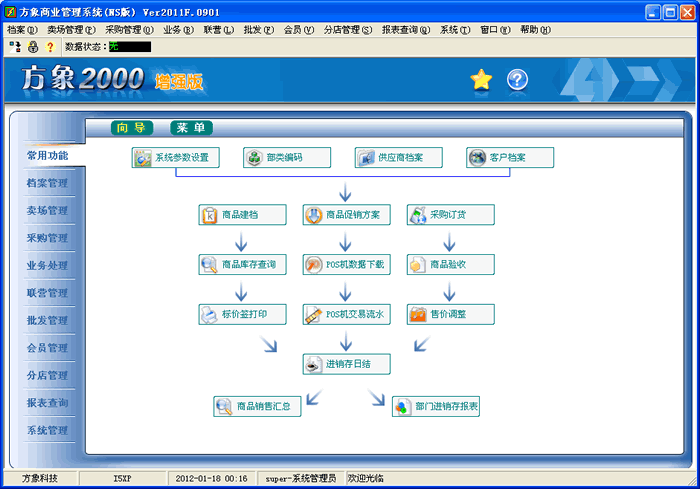This screenshot has width=700, height=489.
Task: Click the lock icon in the toolbar
Action: pyautogui.click(x=33, y=47)
